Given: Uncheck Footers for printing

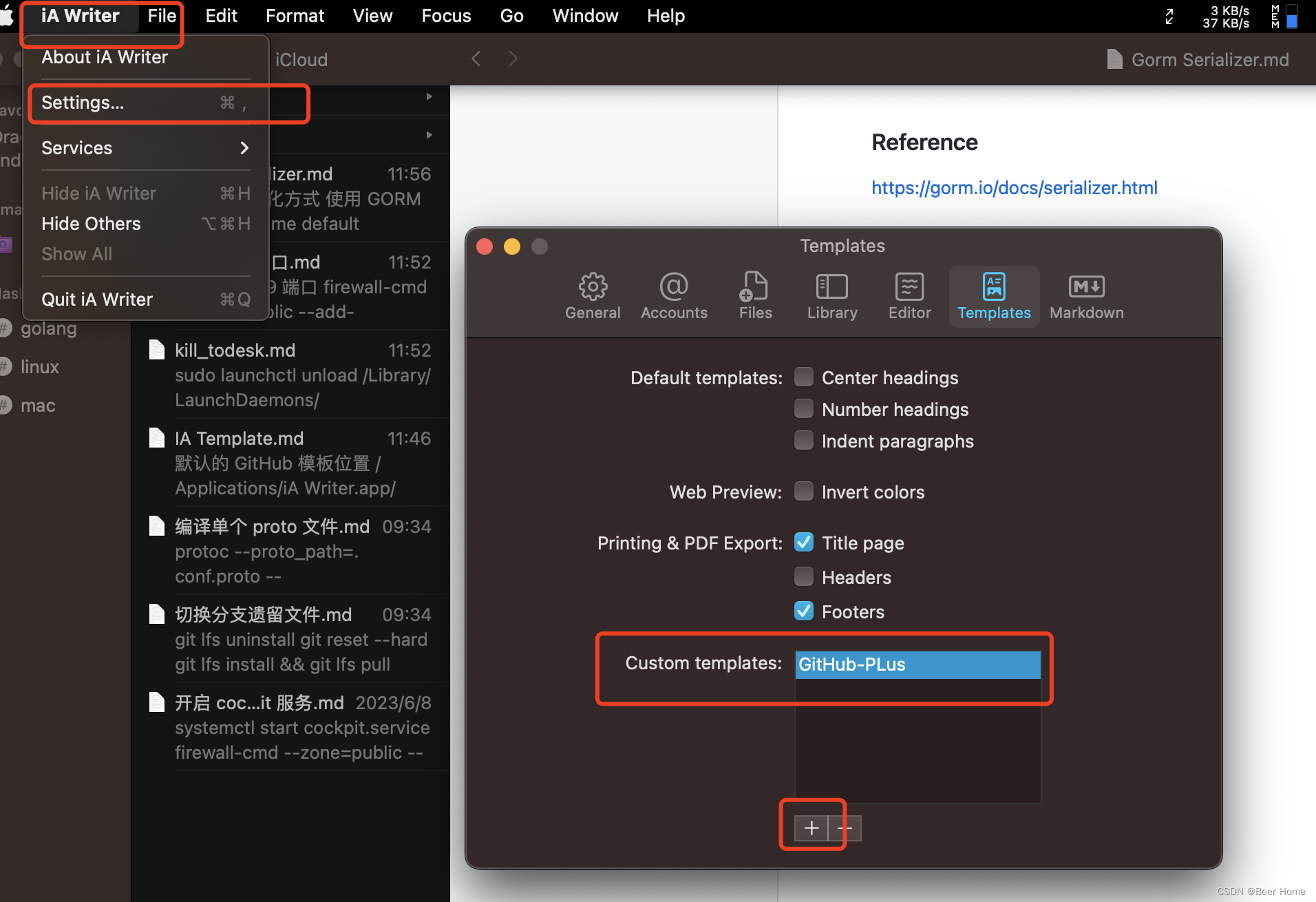Looking at the screenshot, I should click(x=803, y=611).
